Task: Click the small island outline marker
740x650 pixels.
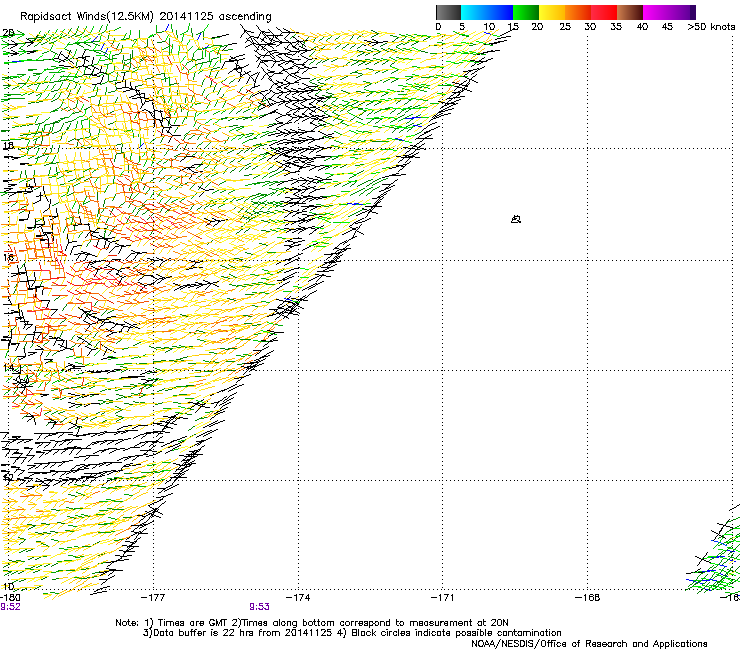Action: (x=516, y=219)
